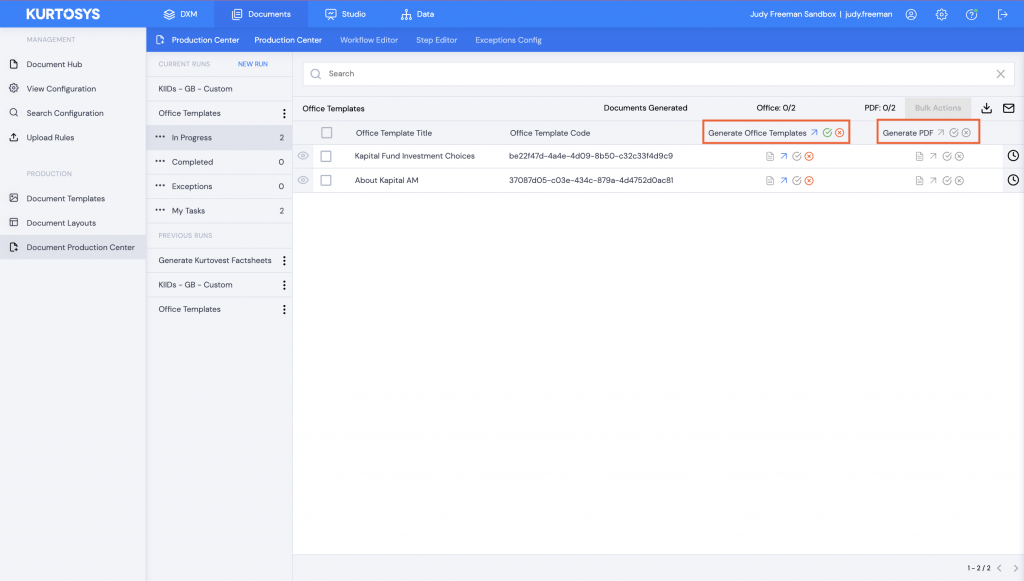Image resolution: width=1024 pixels, height=581 pixels.
Task: Go to next page of results
Action: (1016, 568)
